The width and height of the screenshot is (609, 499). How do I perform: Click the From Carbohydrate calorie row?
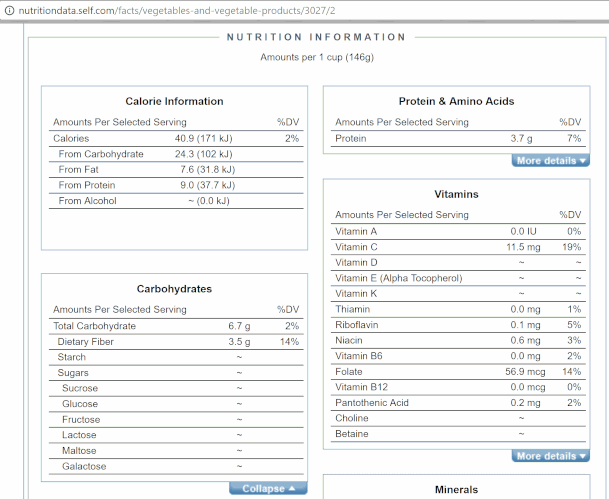[100, 154]
